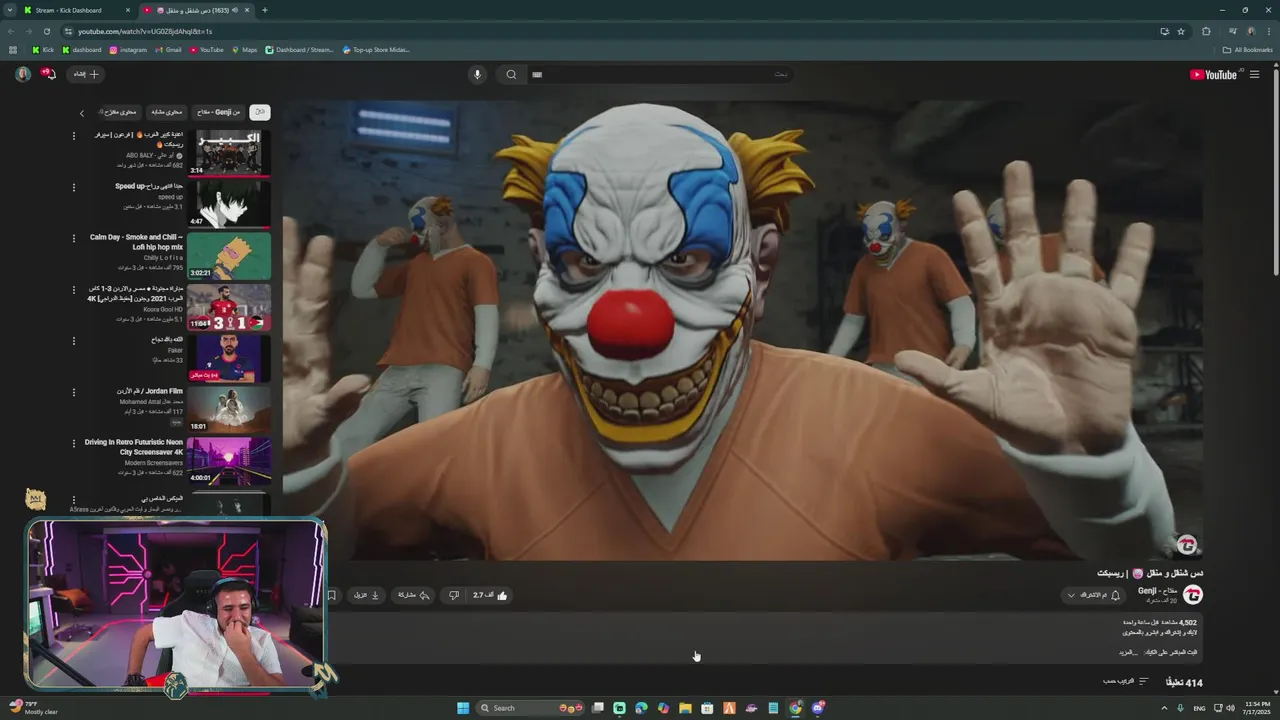
Task: Save video with bookmark icon
Action: [332, 596]
